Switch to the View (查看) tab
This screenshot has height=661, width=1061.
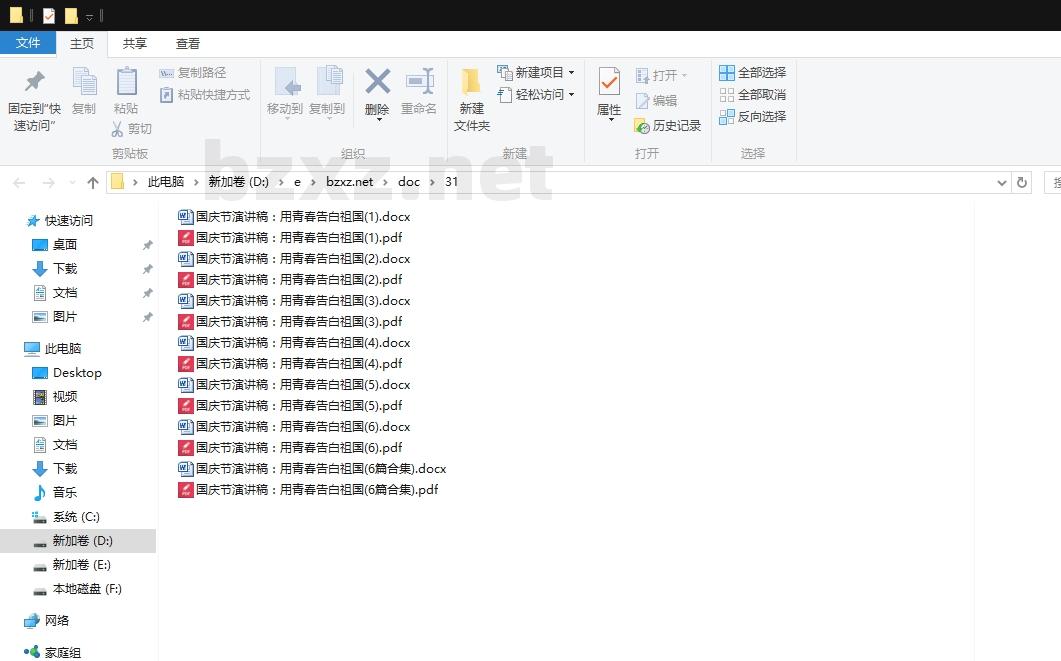pos(188,43)
